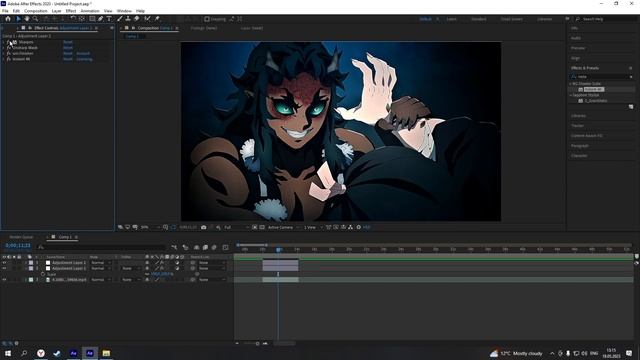Take a snapshot with the camera icon
Viewport: 640px width, 360px height.
[x=204, y=227]
